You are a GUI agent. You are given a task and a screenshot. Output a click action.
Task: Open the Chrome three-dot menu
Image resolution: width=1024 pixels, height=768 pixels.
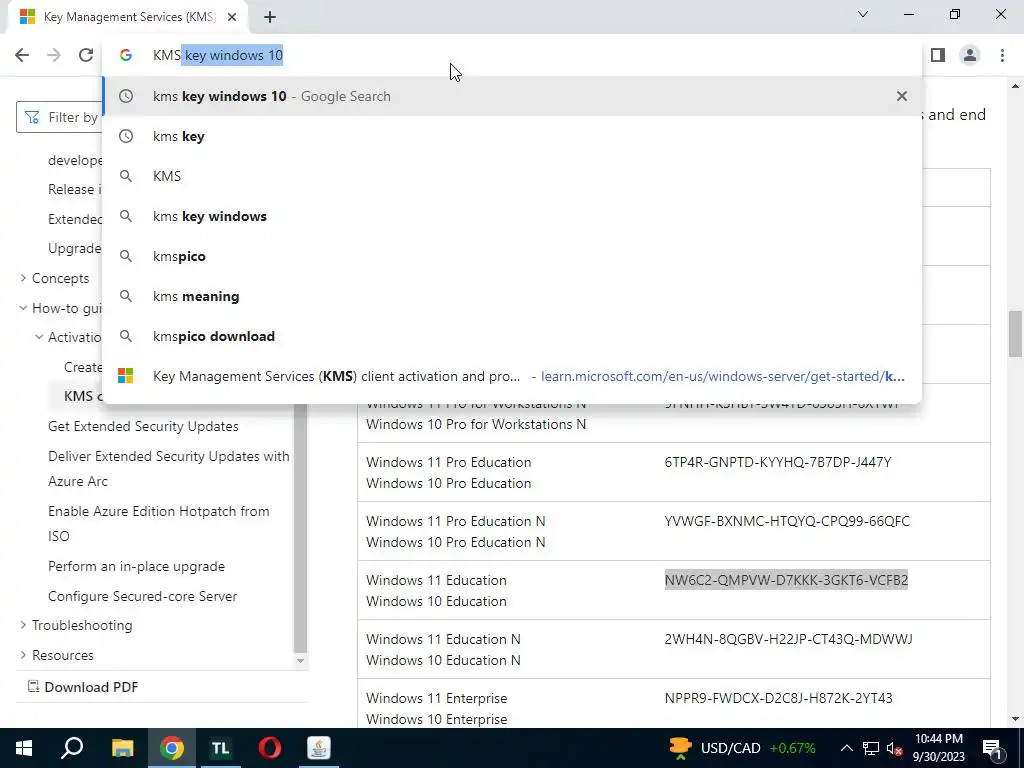tap(1002, 55)
